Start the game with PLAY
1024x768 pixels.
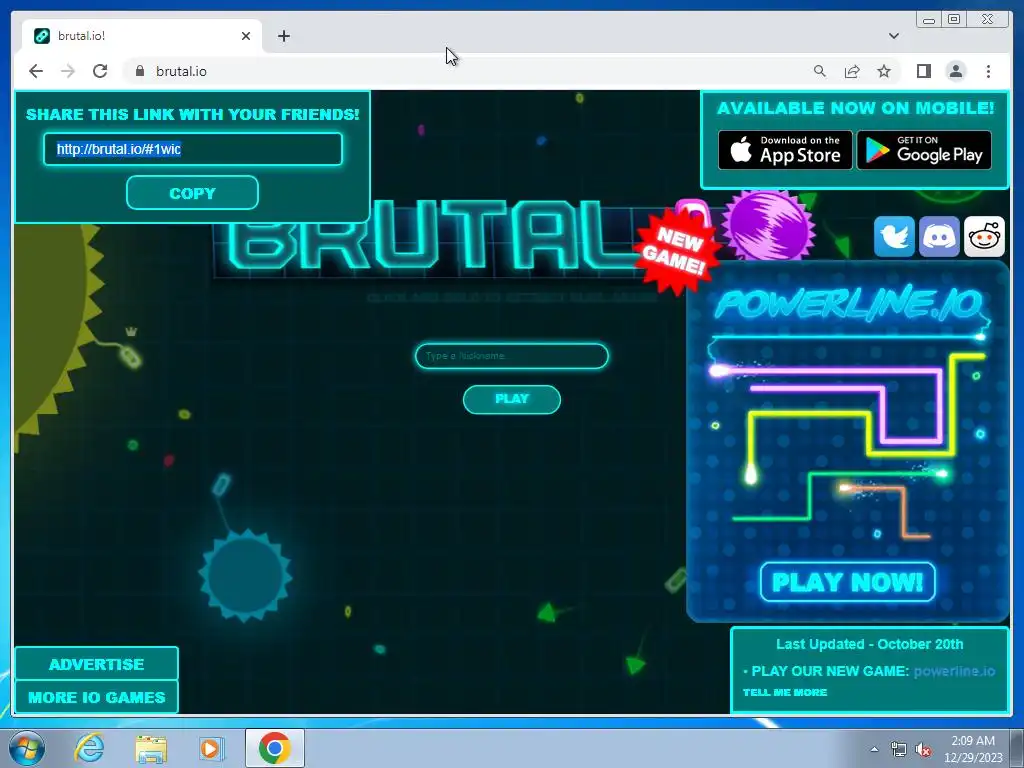[512, 399]
